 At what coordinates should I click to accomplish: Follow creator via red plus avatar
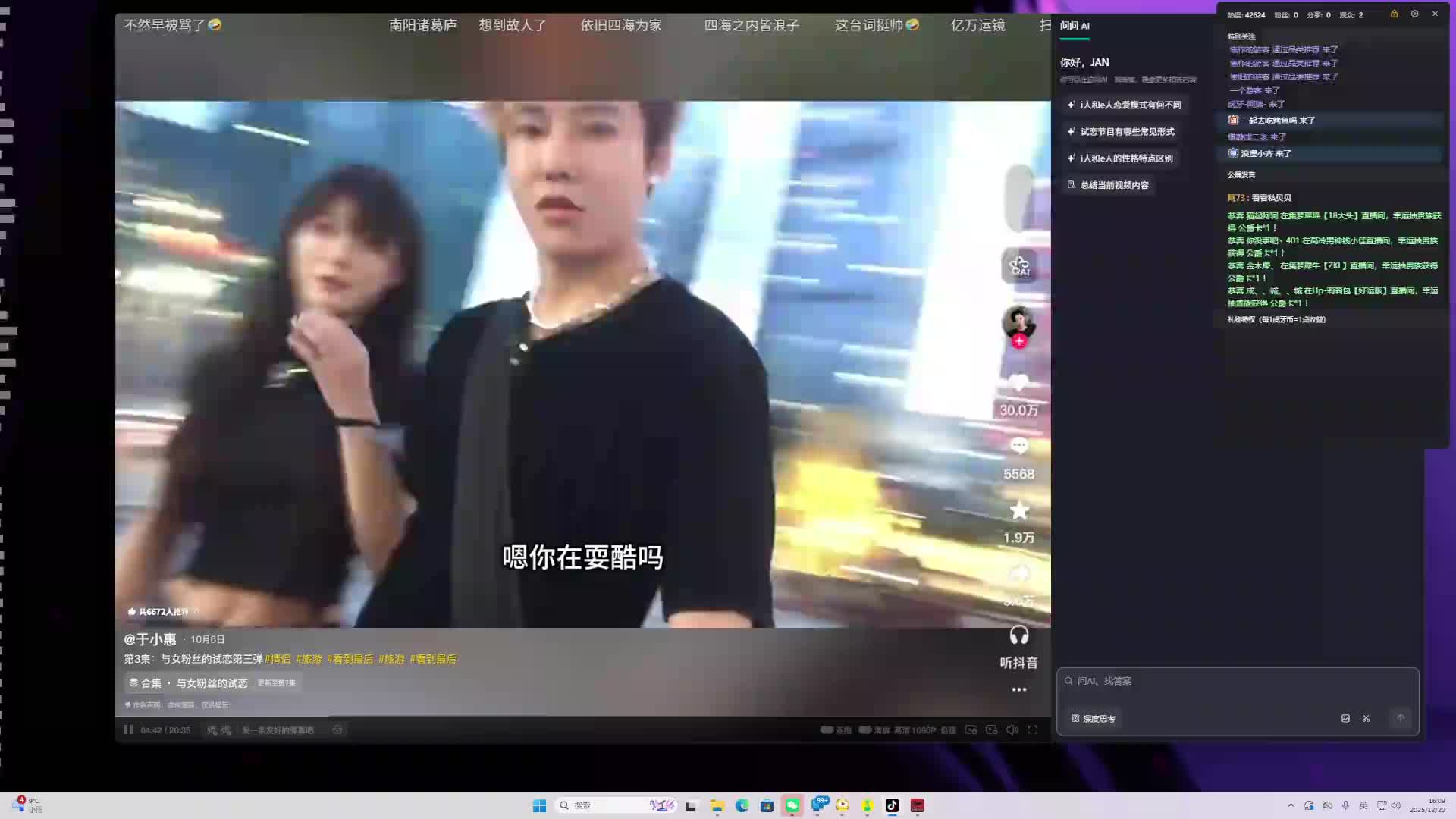pyautogui.click(x=1019, y=341)
